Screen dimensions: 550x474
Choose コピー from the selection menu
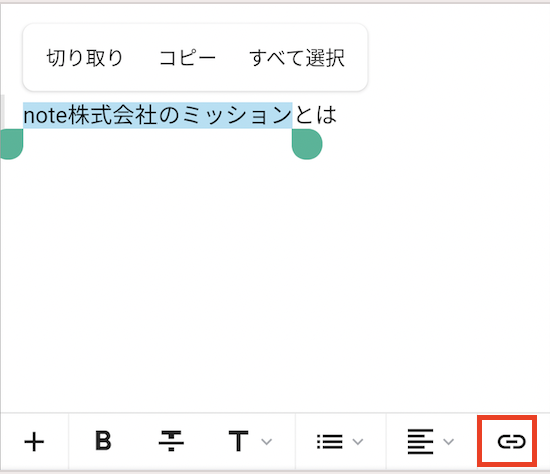point(187,58)
